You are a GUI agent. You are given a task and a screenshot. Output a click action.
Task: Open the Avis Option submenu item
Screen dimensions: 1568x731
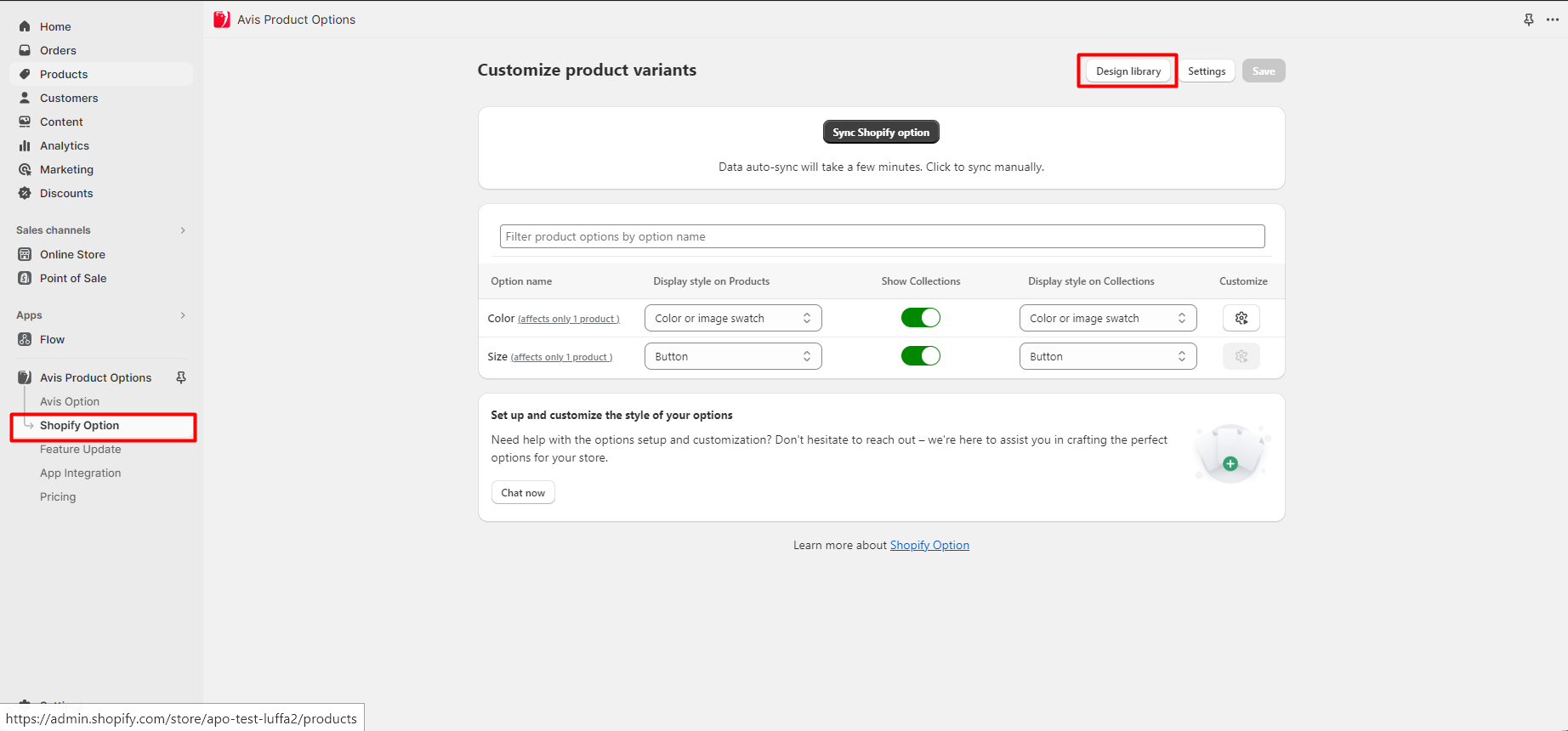pos(70,401)
